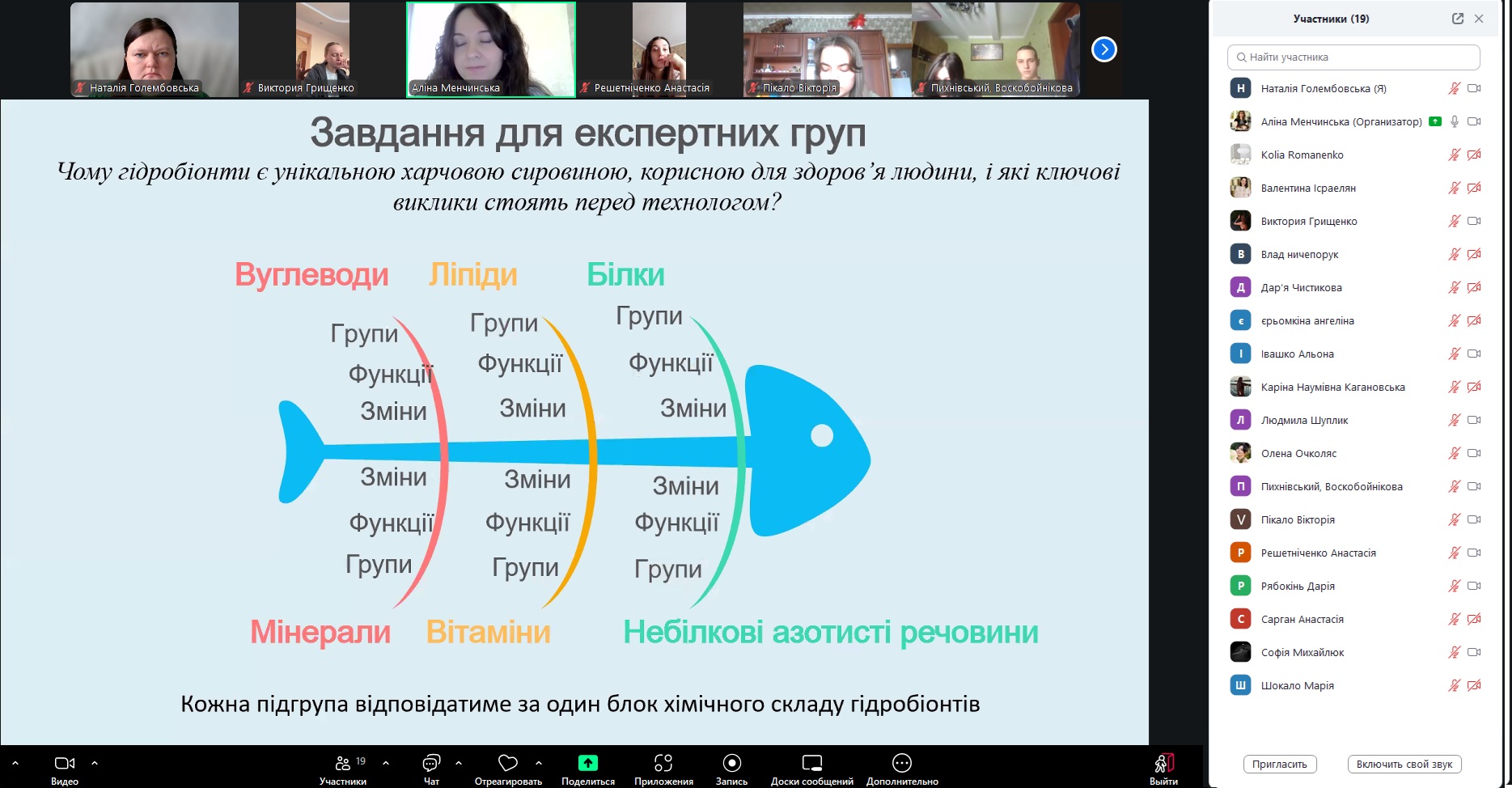Start screen share with Поделиться
The height and width of the screenshot is (788, 1512).
coord(588,769)
